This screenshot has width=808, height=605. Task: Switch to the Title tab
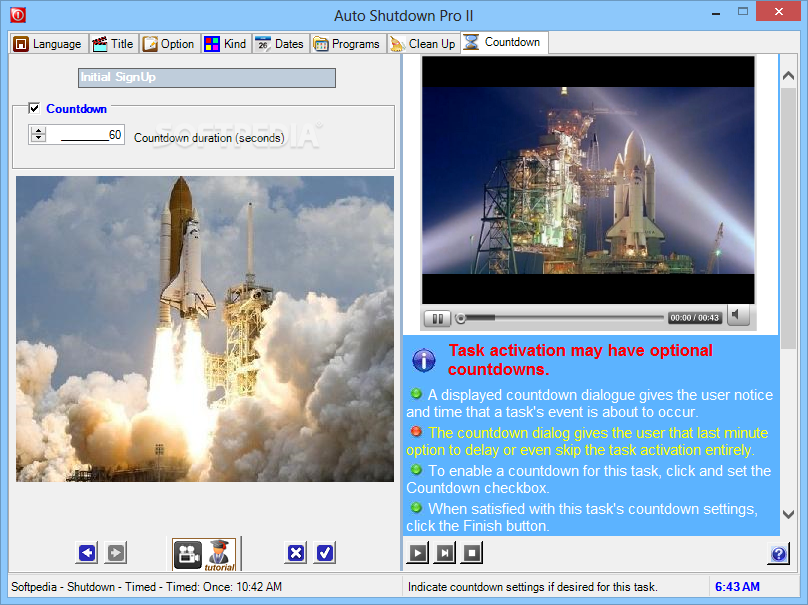[113, 44]
